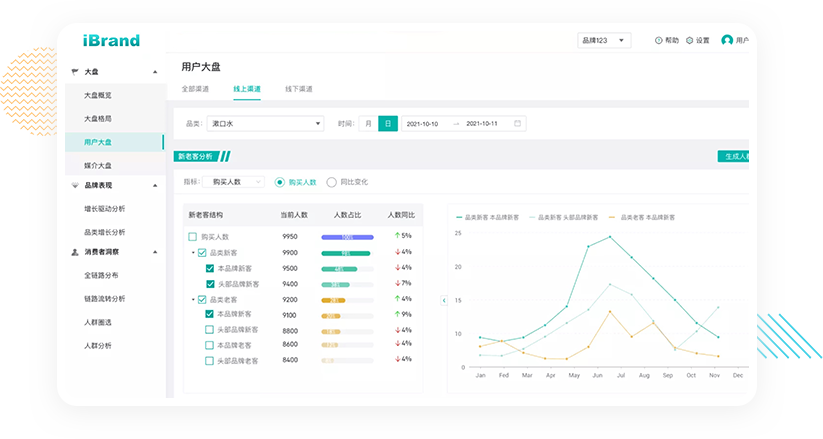
Task: Click the 生成人群 button
Action: click(733, 156)
